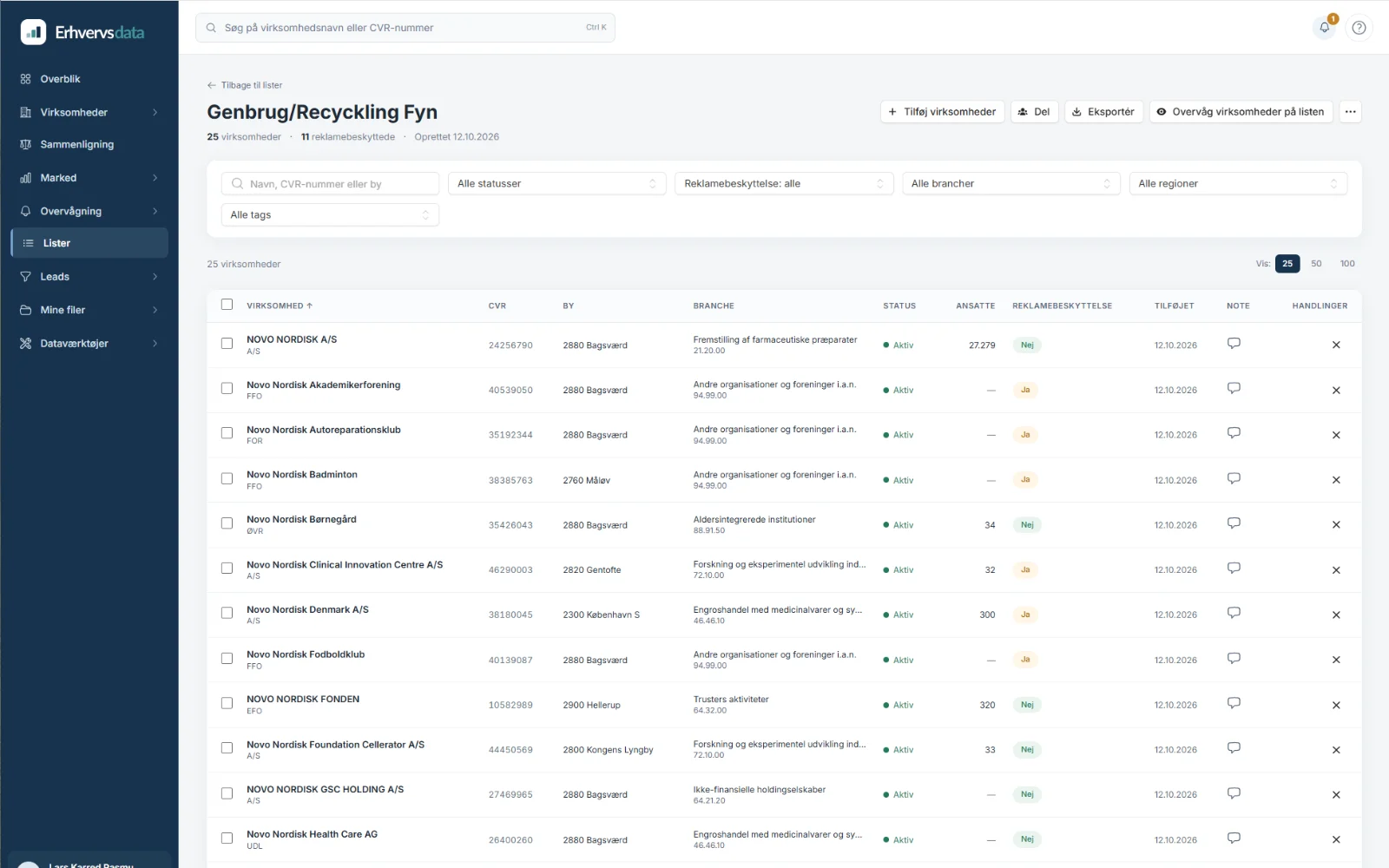Image resolution: width=1389 pixels, height=868 pixels.
Task: Open the Alle statusser dropdown
Action: pyautogui.click(x=556, y=183)
